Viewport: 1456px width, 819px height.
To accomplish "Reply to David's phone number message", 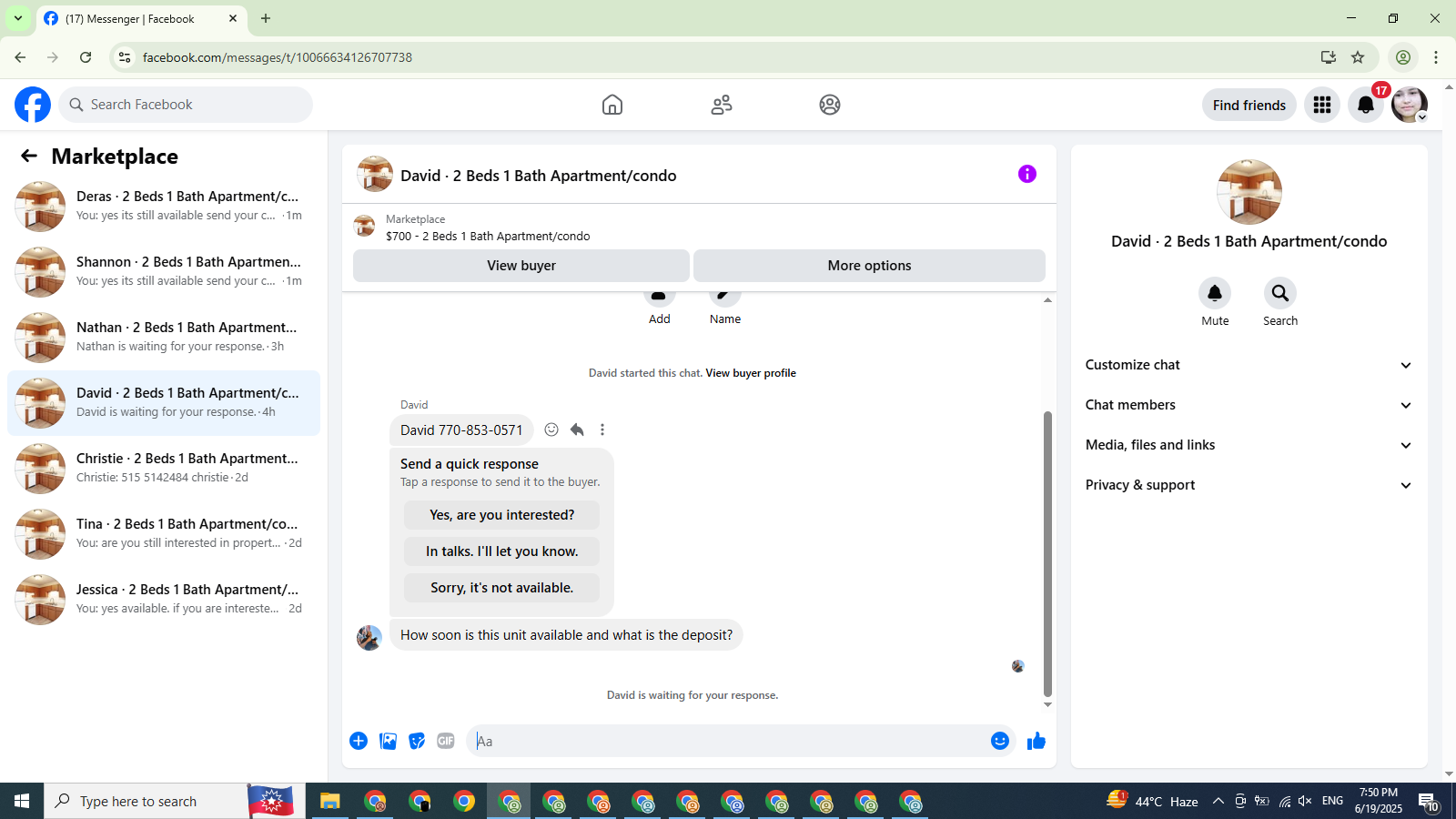I will point(577,430).
